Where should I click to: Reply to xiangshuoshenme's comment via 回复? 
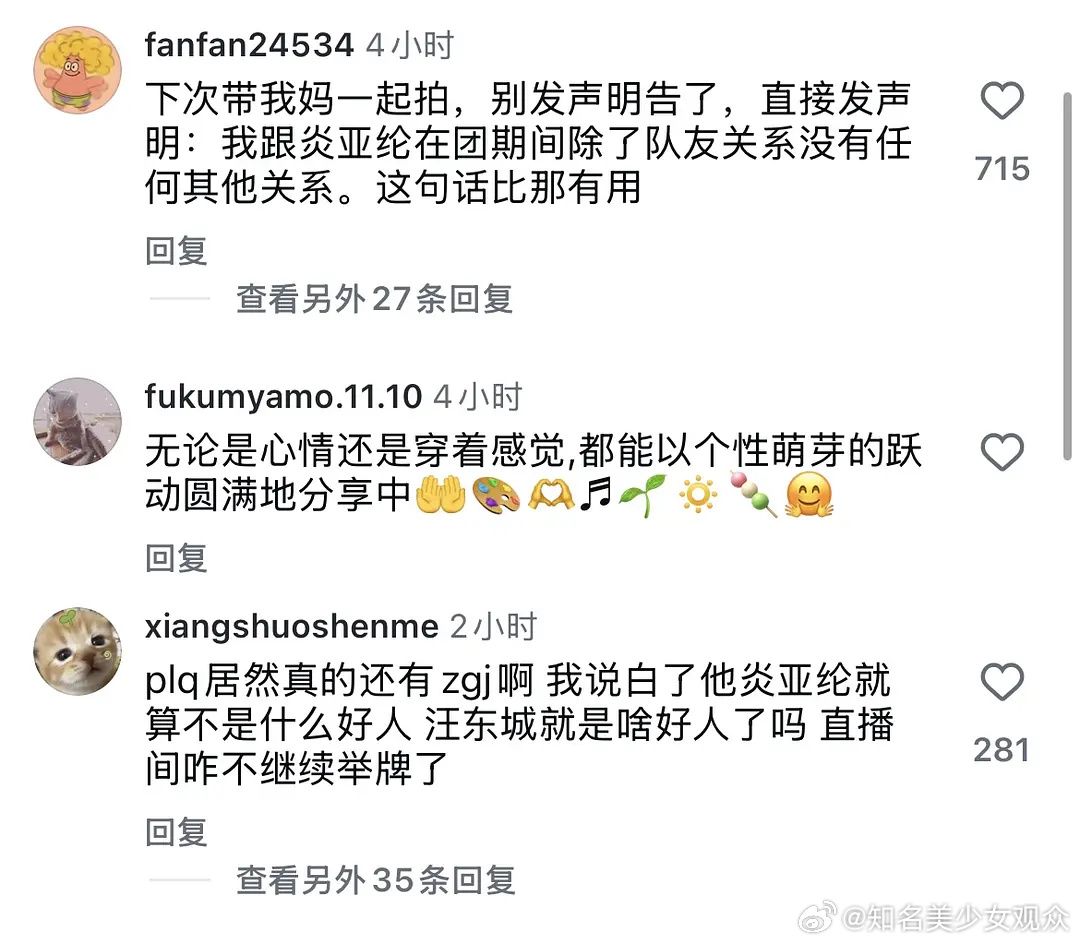[x=176, y=832]
